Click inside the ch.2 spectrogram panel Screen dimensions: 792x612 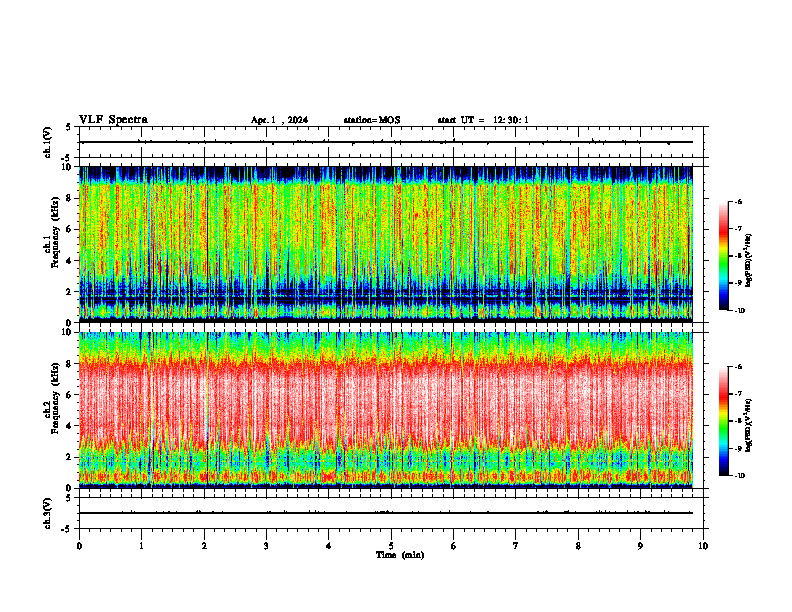pyautogui.click(x=386, y=410)
